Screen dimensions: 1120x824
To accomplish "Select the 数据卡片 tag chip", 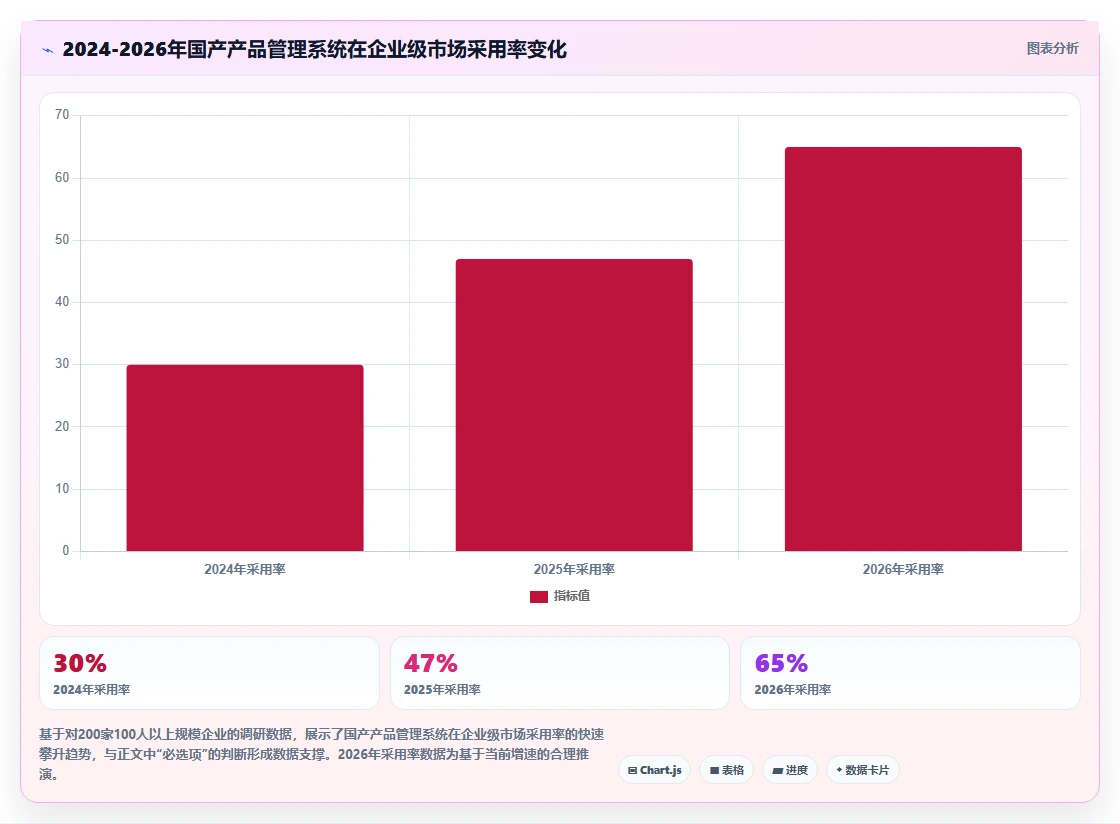I will [x=863, y=770].
